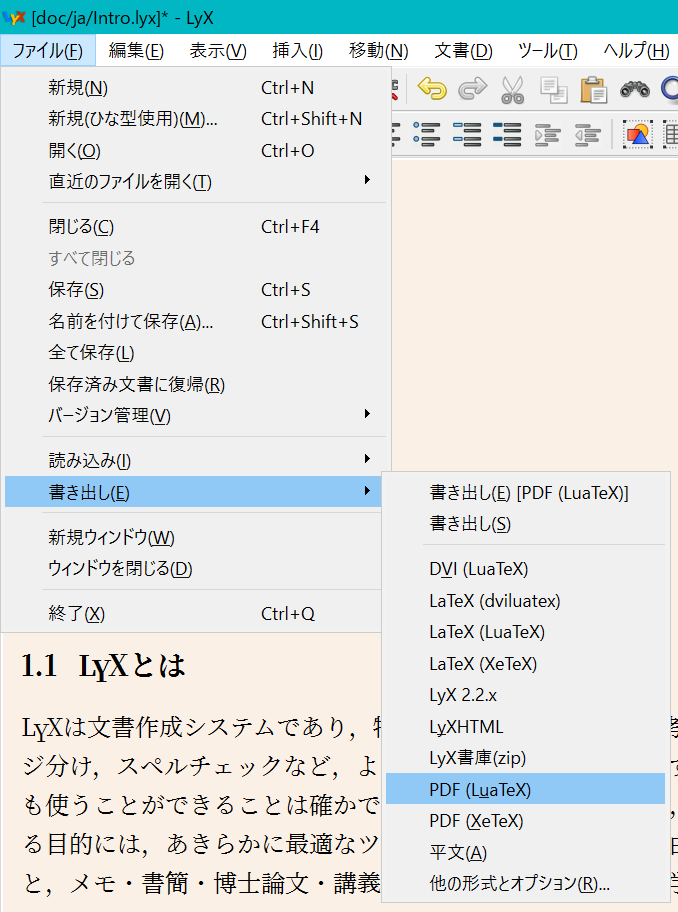
Task: Click the Increase depth indent icon
Action: pos(547,135)
